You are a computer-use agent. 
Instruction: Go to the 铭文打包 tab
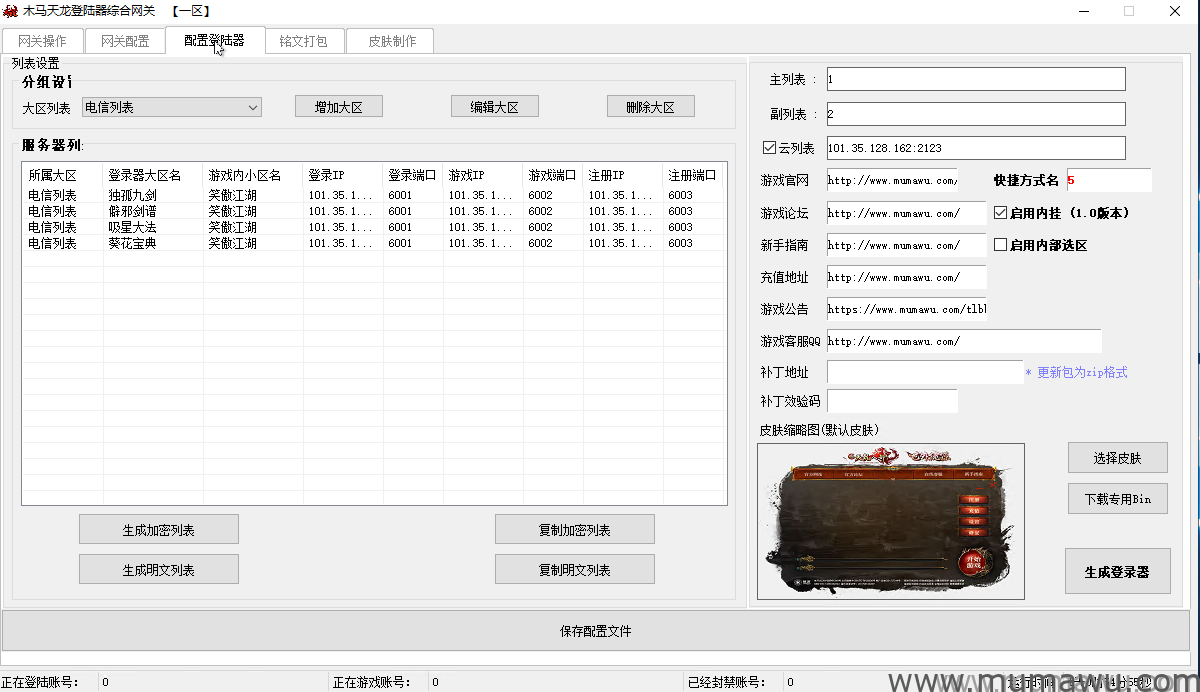pos(303,41)
